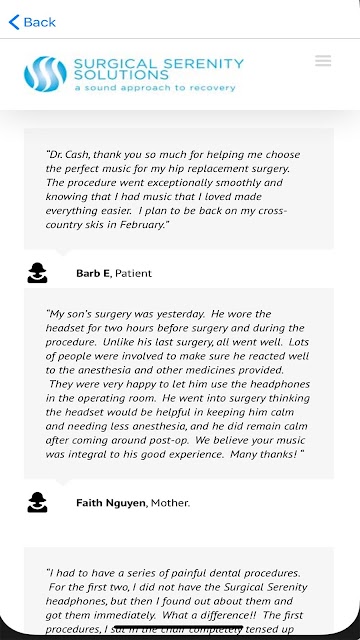360x640 pixels.
Task: Open the hamburger menu
Action: click(323, 61)
